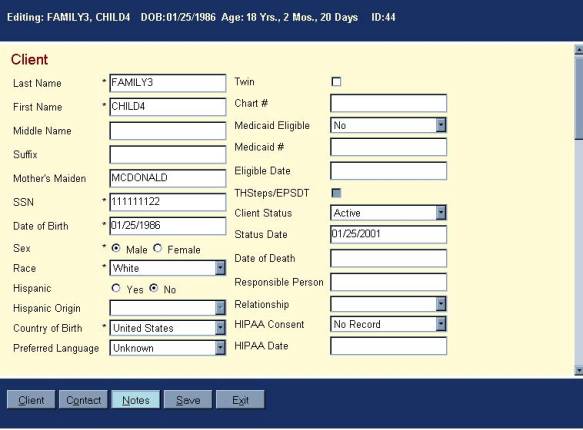Viewport: 583px width, 430px height.
Task: Click the Chart # input field
Action: coord(388,103)
